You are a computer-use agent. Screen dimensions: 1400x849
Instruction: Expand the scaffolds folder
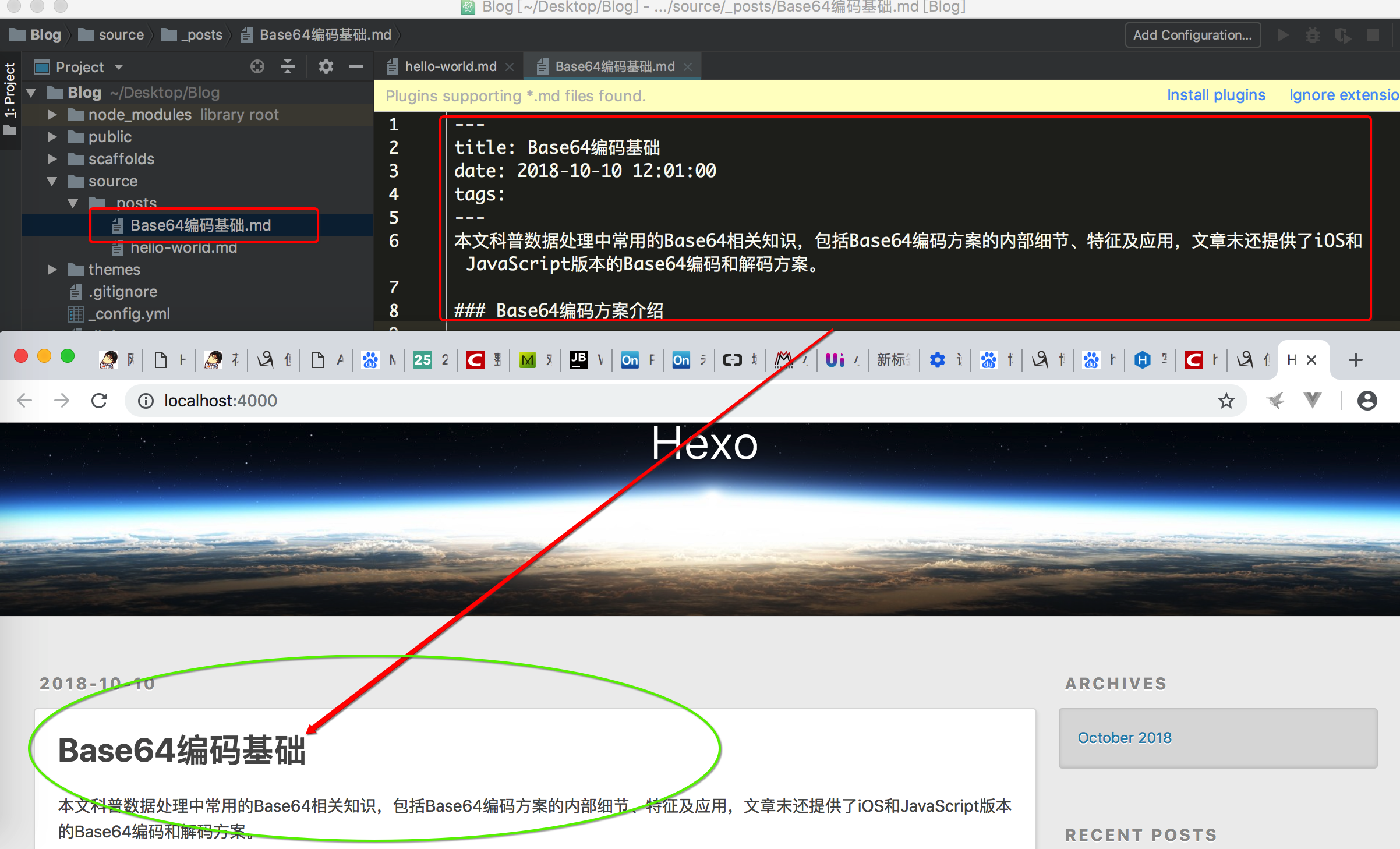coord(52,159)
